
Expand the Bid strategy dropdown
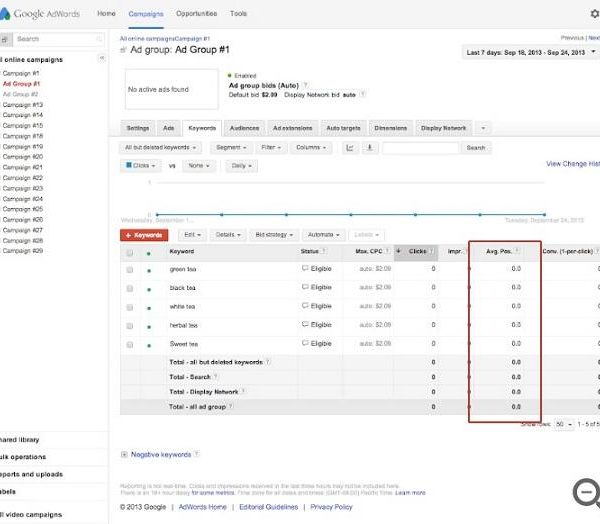[274, 234]
